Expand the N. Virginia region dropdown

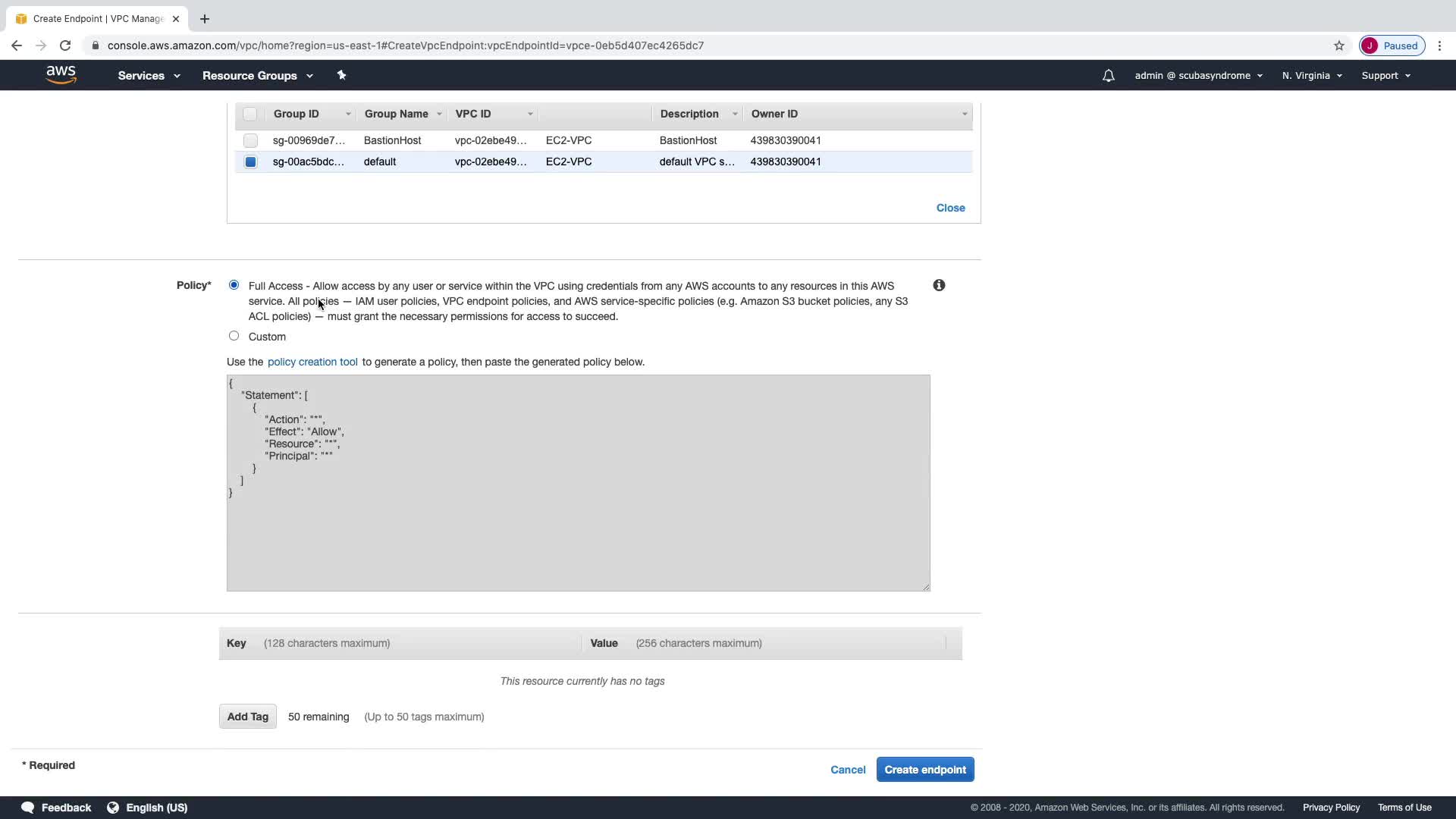tap(1312, 76)
